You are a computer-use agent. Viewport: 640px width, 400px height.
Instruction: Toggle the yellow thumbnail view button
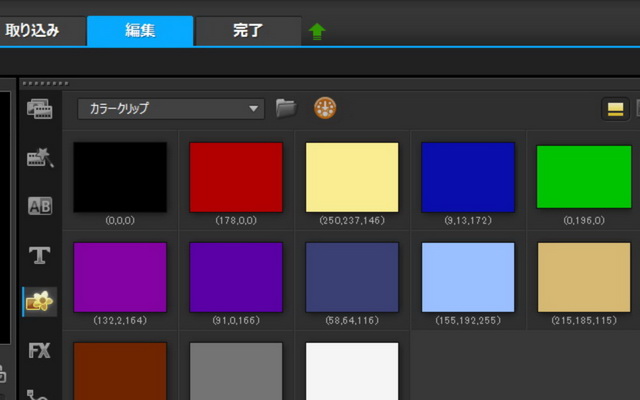click(614, 109)
